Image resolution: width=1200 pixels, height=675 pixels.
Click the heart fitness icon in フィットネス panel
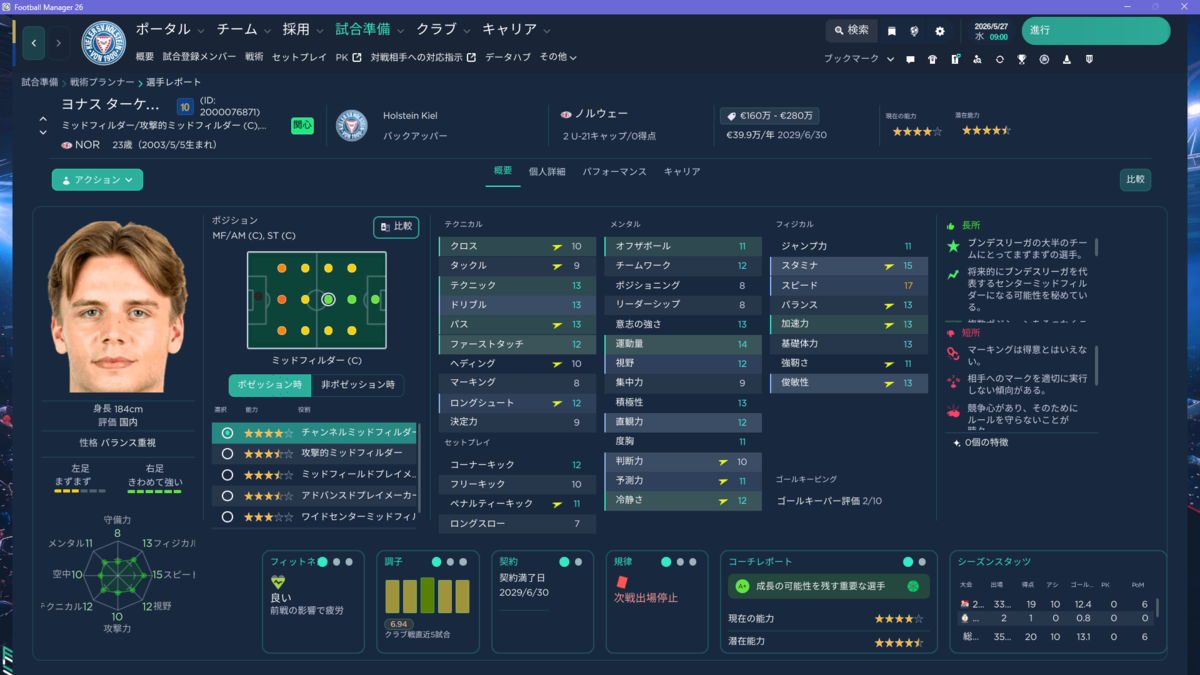(x=278, y=582)
